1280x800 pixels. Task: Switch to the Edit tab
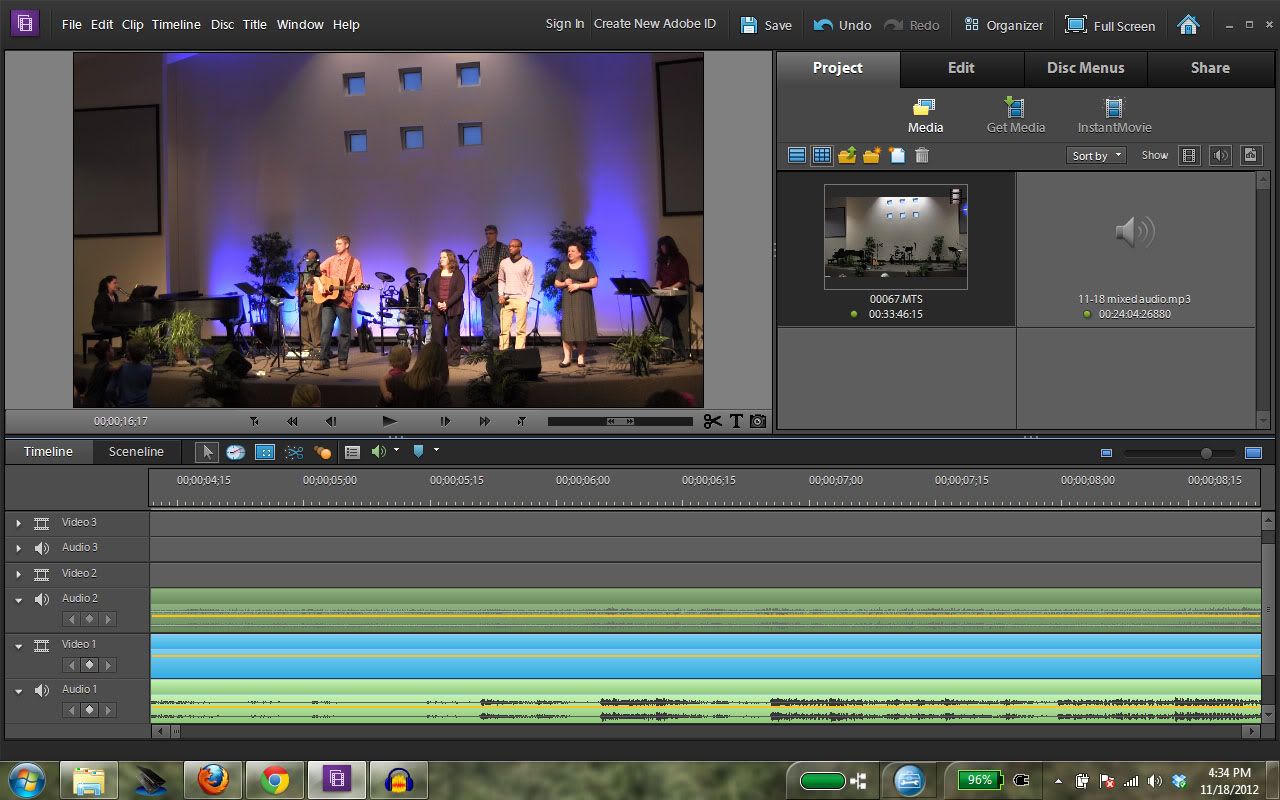(961, 68)
